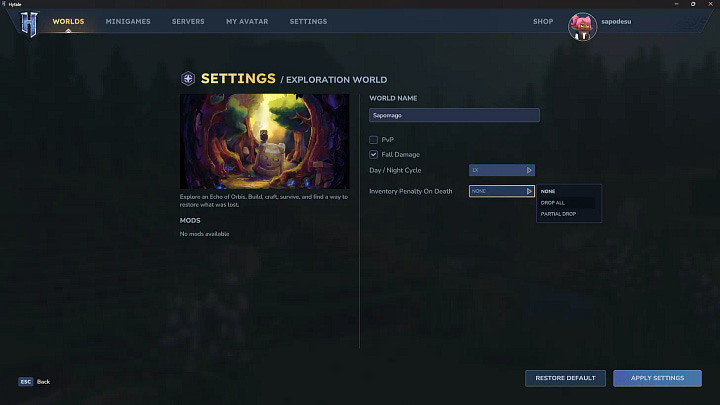Disable the Fall Damage checkbox

click(x=373, y=154)
